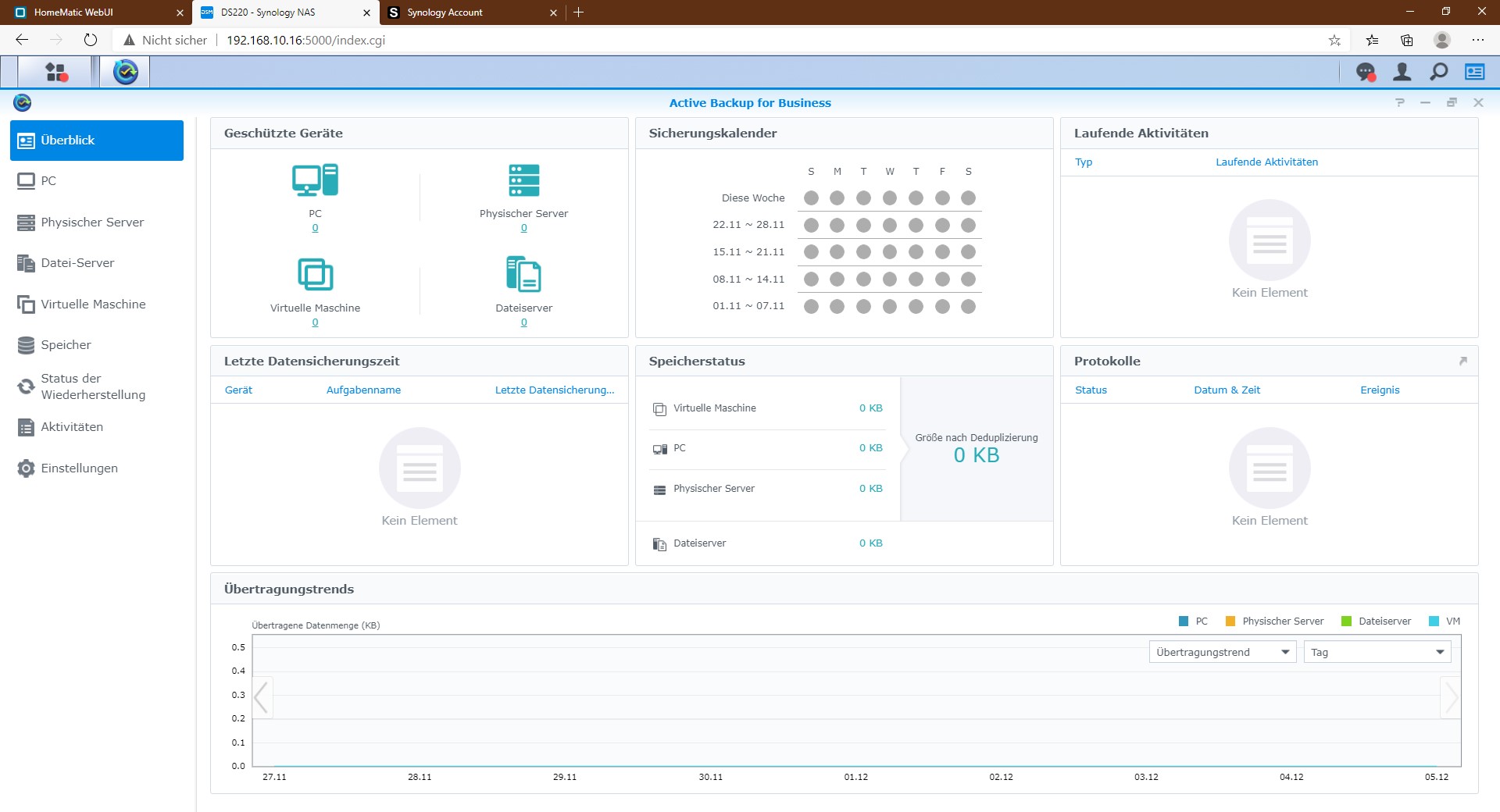This screenshot has height=812, width=1500.
Task: Open Datei-Server in sidebar
Action: point(97,263)
